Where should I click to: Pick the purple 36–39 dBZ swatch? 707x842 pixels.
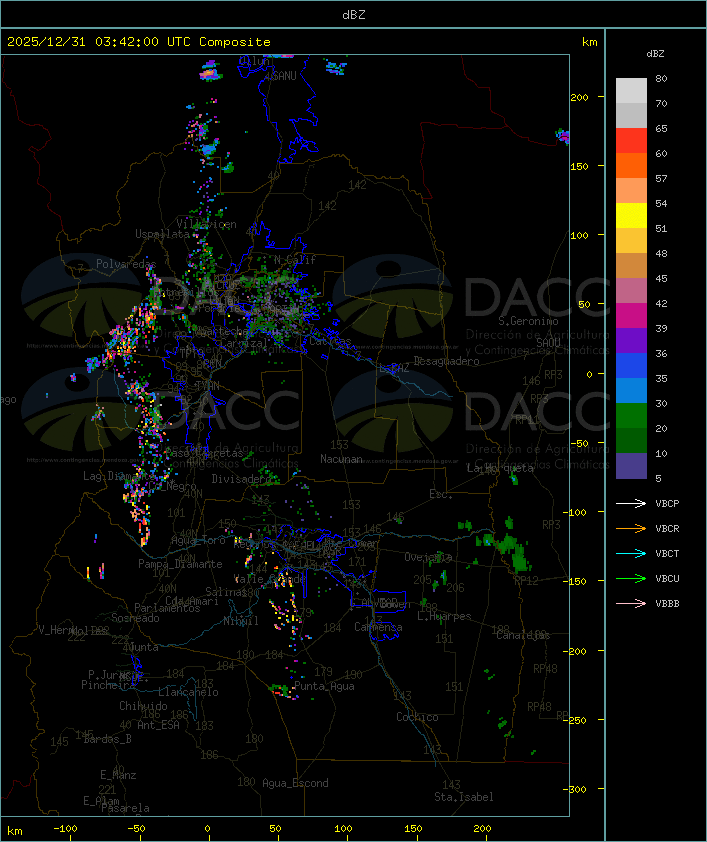click(631, 341)
